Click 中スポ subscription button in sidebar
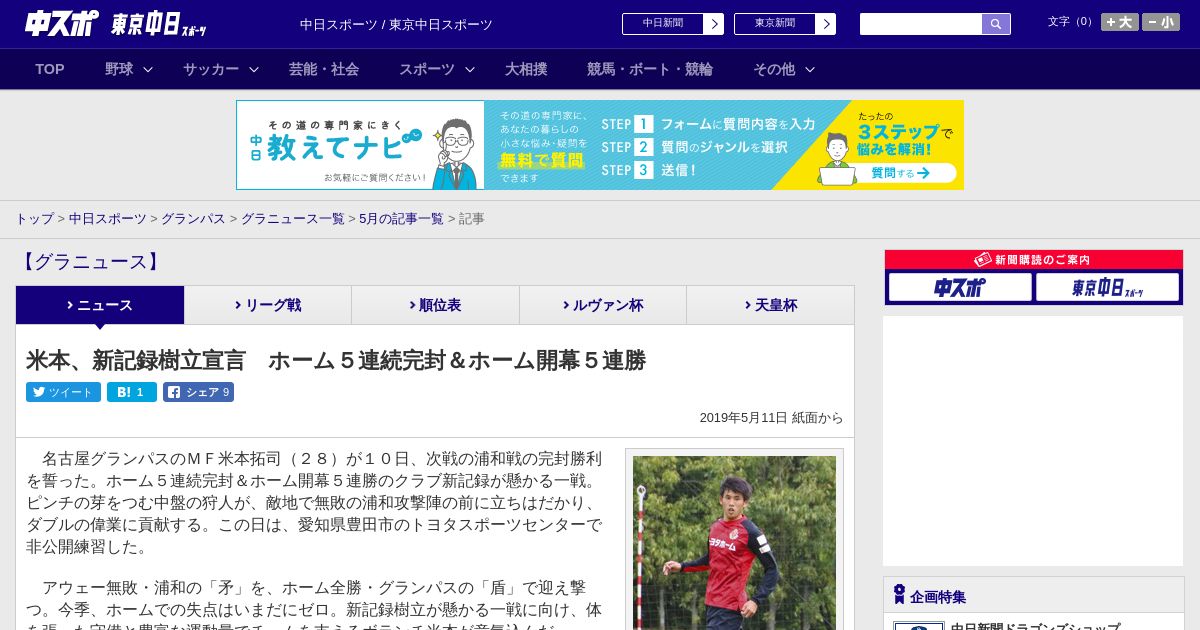Image resolution: width=1200 pixels, height=630 pixels. pyautogui.click(x=960, y=287)
